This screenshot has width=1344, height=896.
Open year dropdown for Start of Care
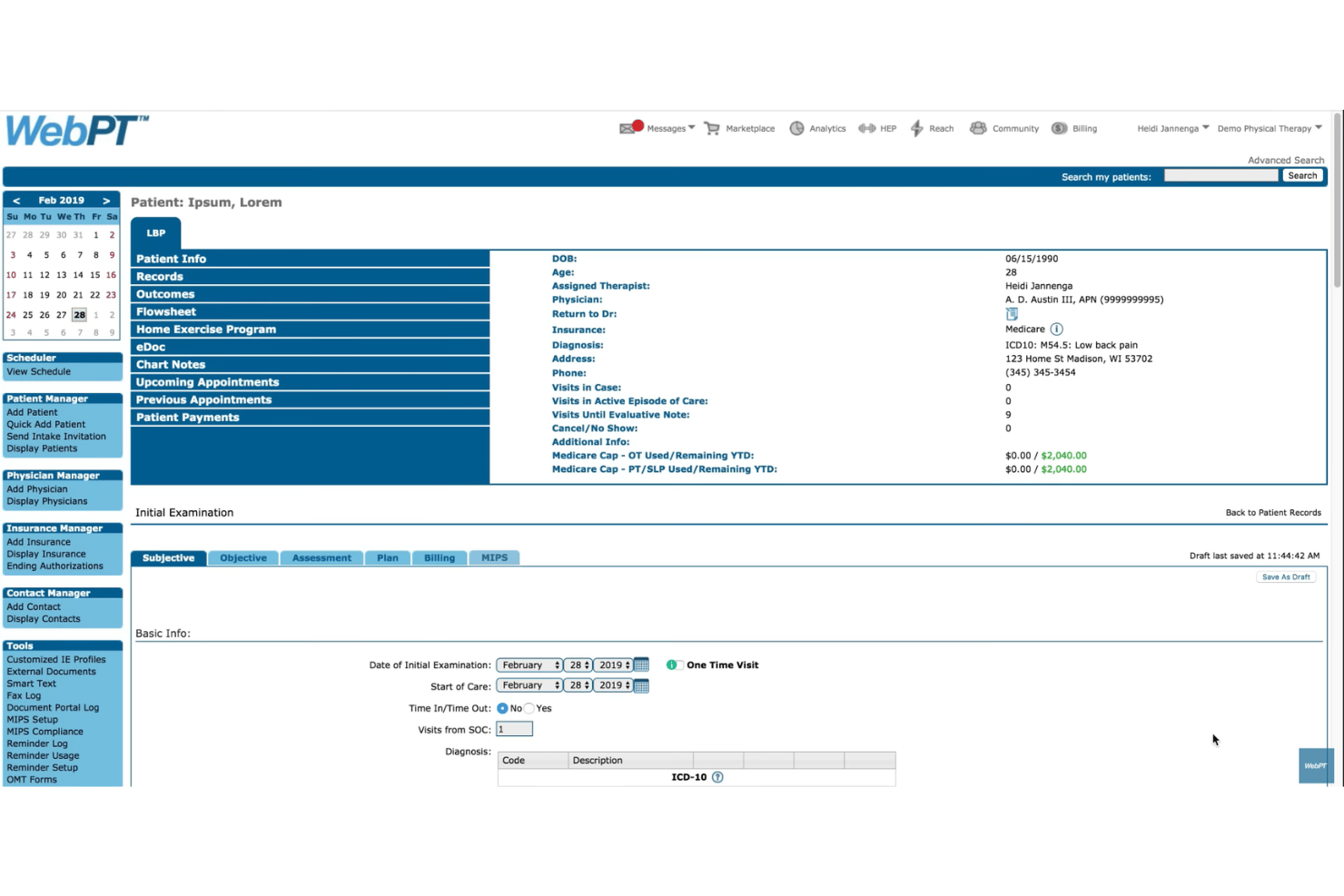613,685
